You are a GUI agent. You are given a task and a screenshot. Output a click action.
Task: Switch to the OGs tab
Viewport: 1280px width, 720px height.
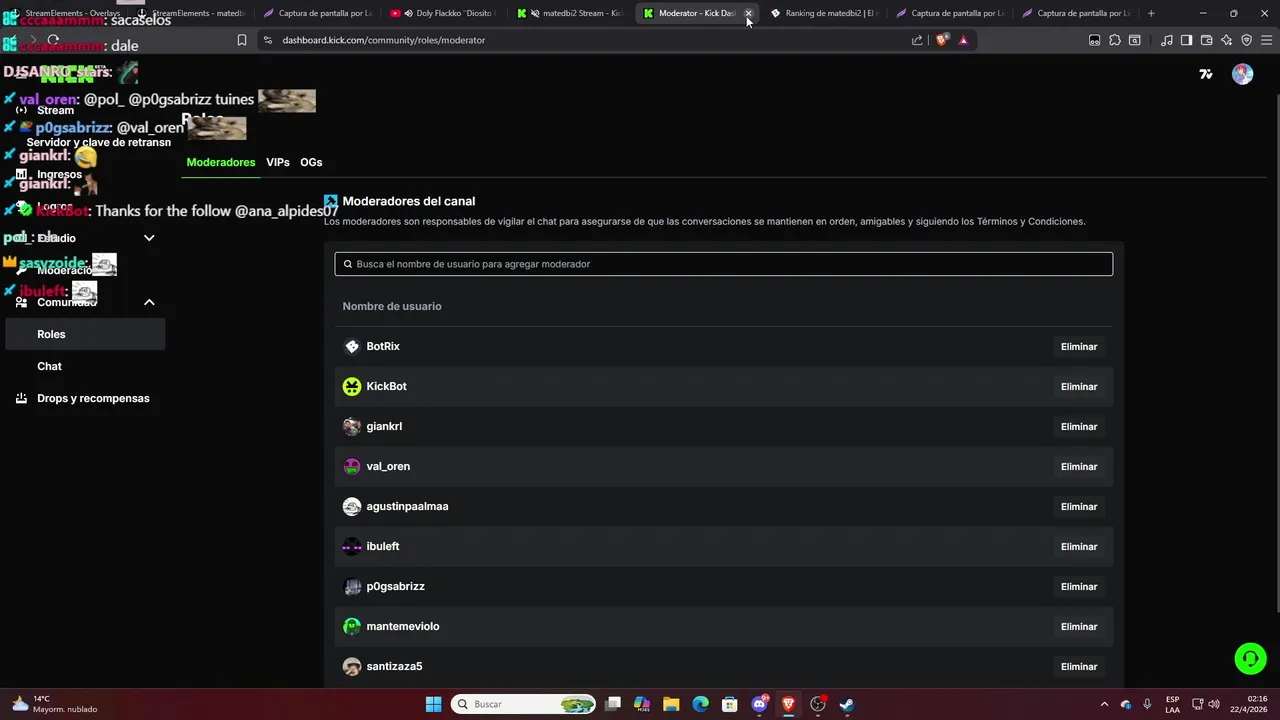311,162
